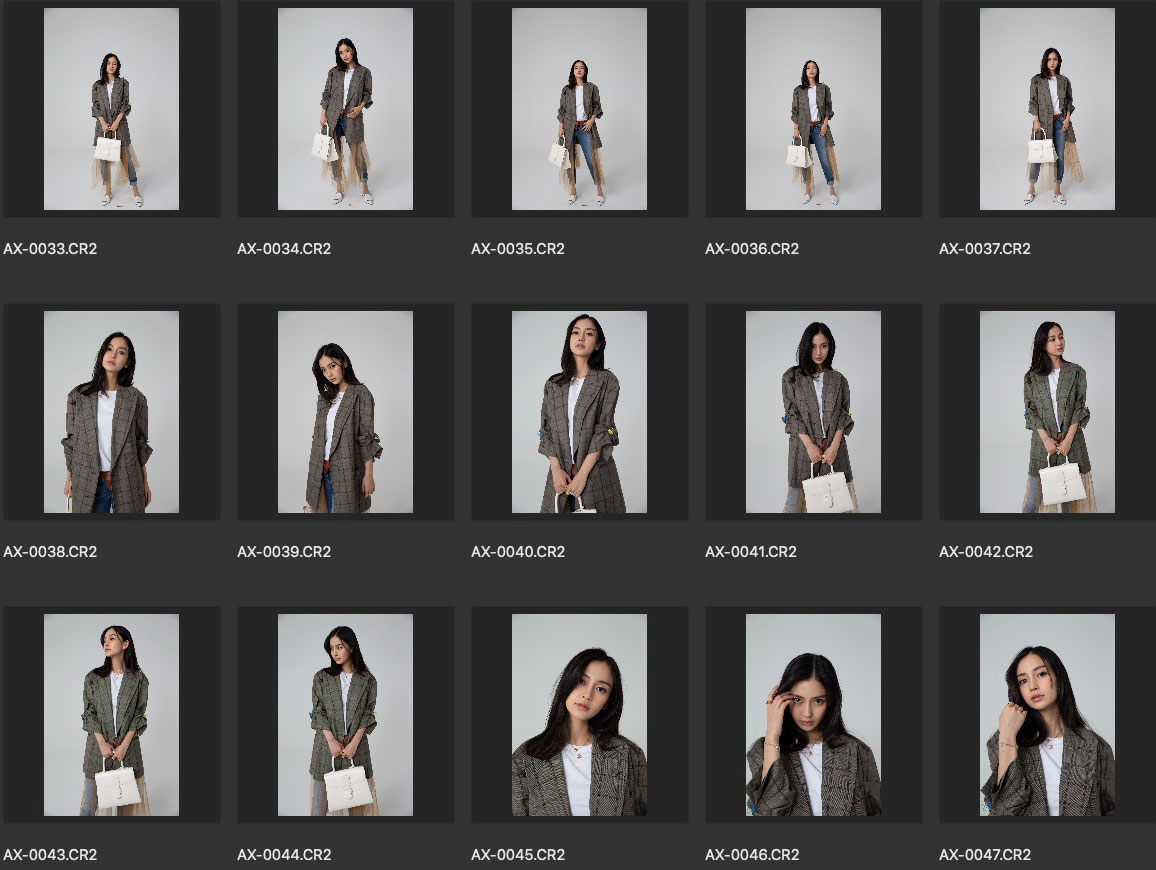
Task: Click the AX-0039.CR2 photo thumbnail
Action: coord(345,412)
